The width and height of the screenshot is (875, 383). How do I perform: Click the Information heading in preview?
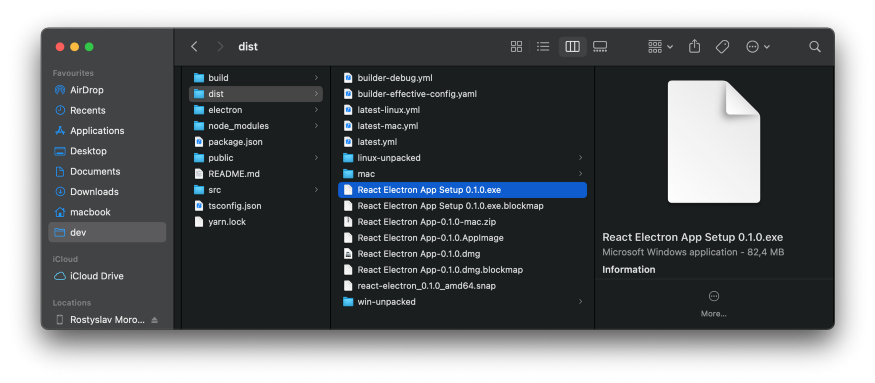(629, 270)
